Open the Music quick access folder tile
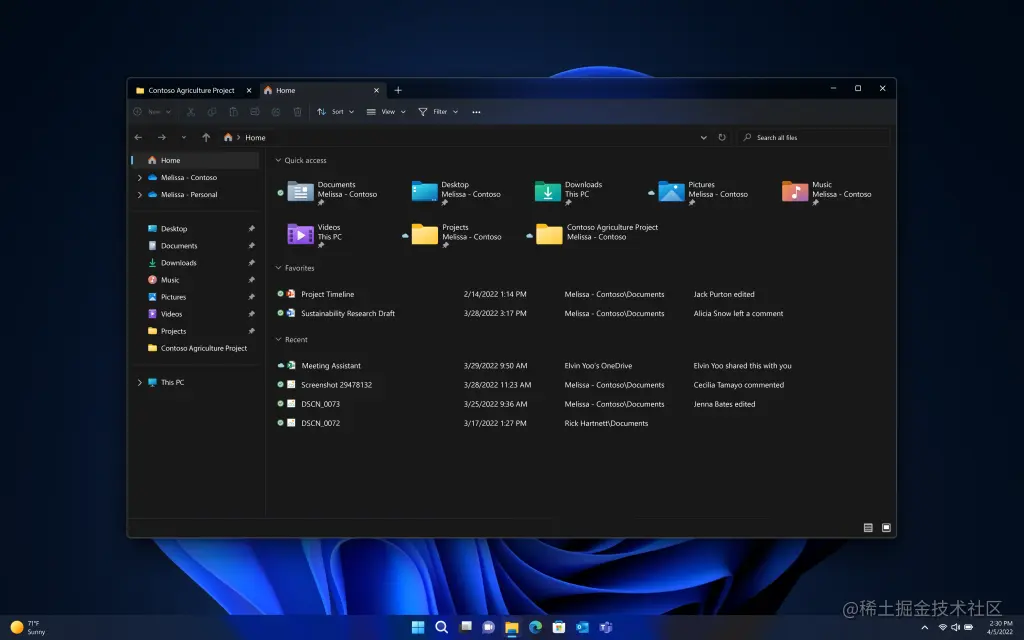 pyautogui.click(x=827, y=192)
